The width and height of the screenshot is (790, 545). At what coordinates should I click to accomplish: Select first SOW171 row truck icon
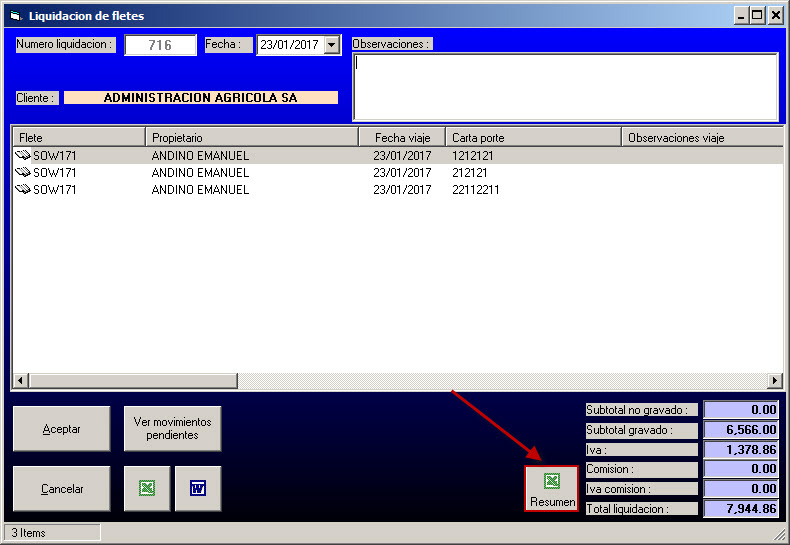pyautogui.click(x=23, y=156)
